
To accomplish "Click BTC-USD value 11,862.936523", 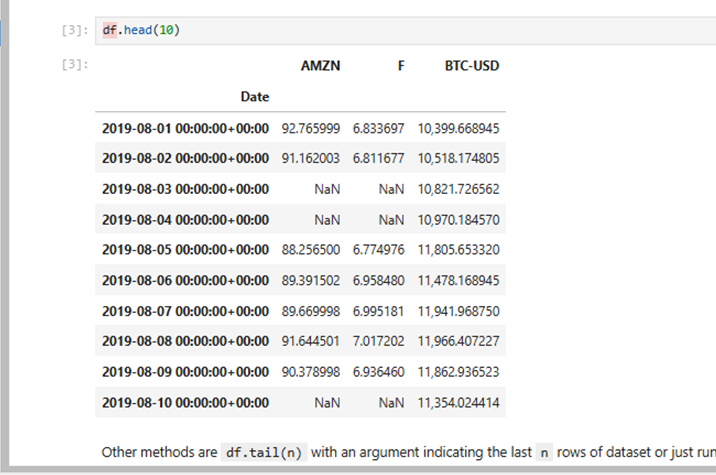I will 458,372.
